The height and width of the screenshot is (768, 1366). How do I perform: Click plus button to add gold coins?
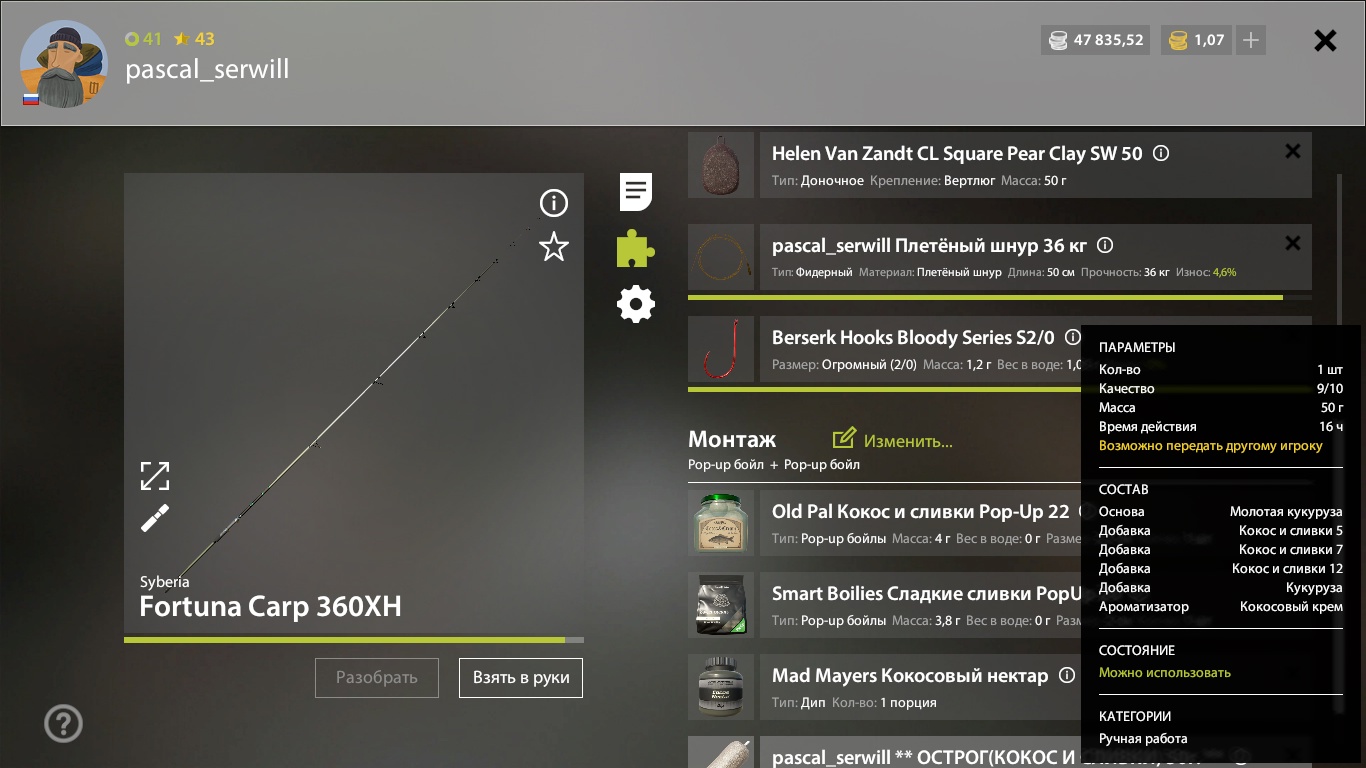coord(1251,40)
